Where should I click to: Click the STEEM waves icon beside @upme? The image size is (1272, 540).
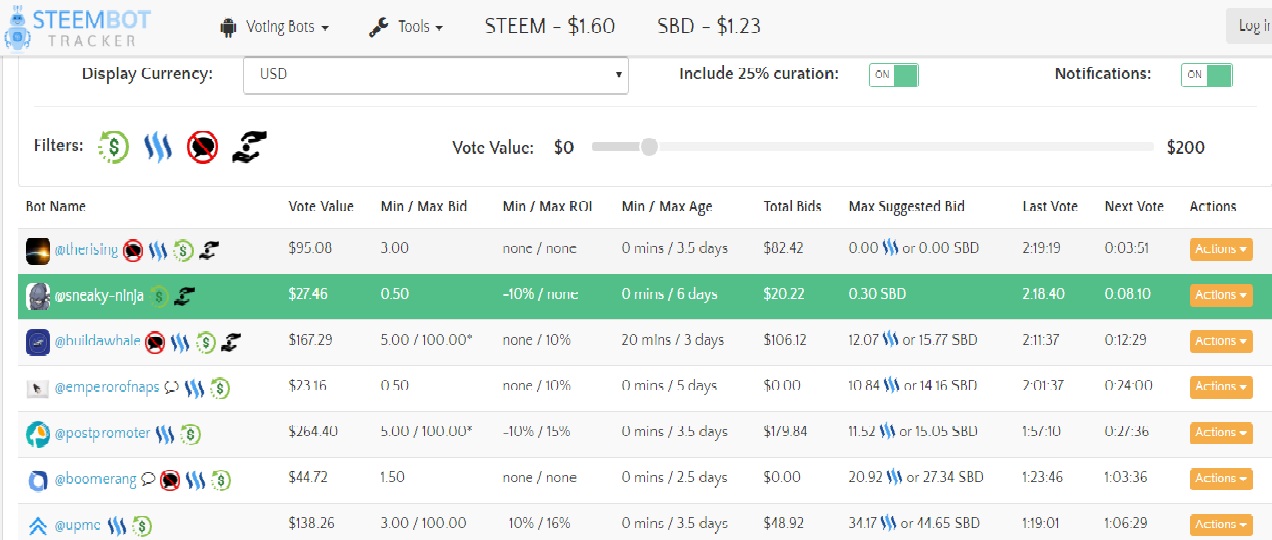pos(117,525)
